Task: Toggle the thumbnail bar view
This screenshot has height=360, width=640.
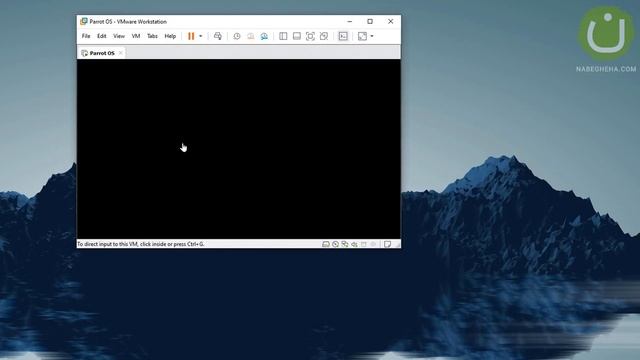Action: coord(297,36)
